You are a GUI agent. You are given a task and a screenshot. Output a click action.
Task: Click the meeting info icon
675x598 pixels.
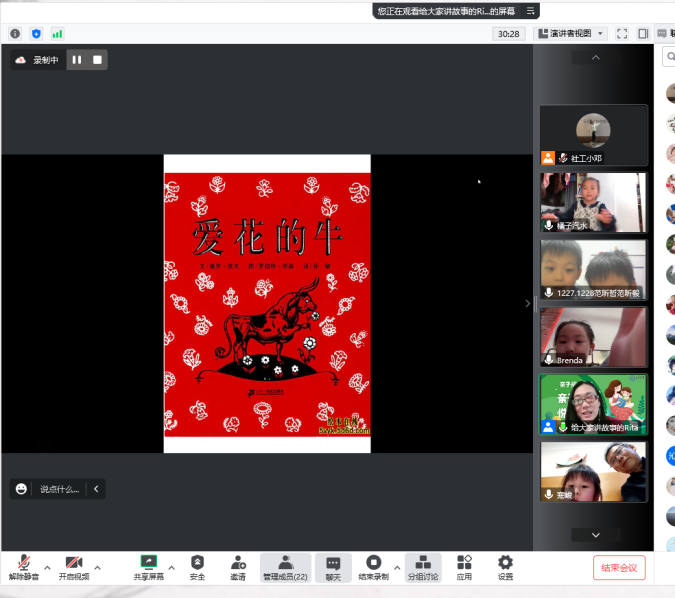[x=15, y=34]
